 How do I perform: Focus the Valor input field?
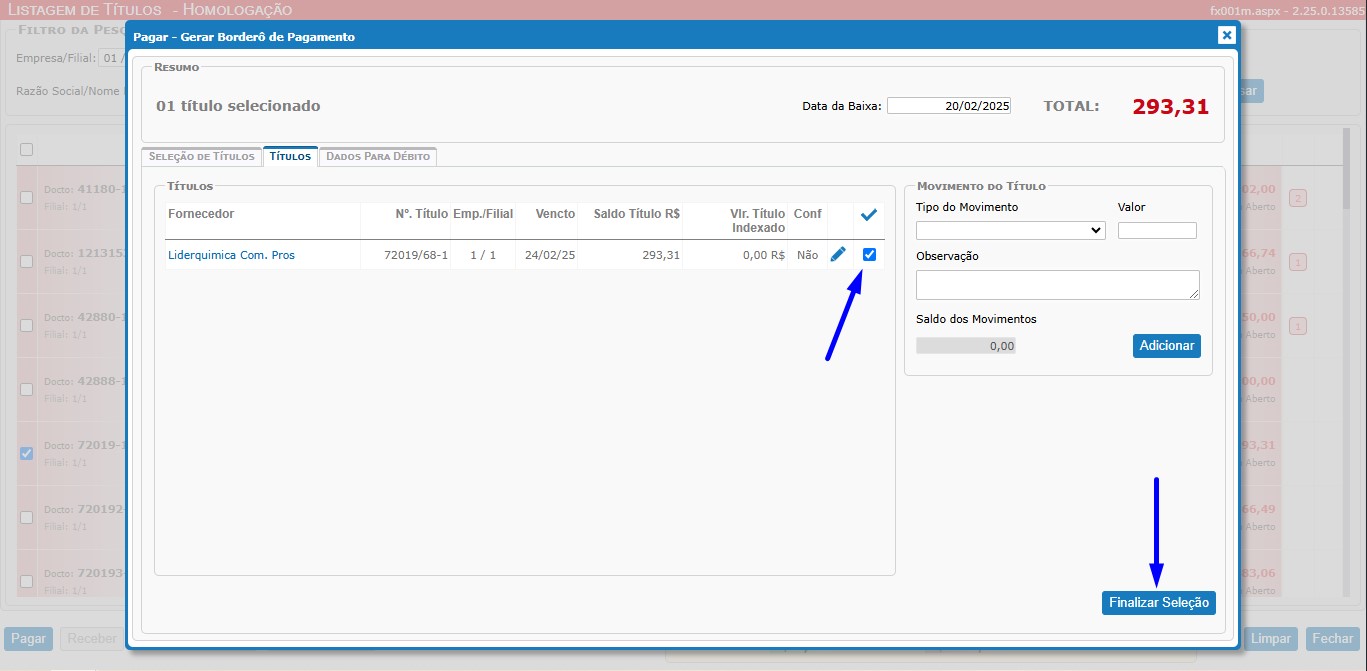click(x=1157, y=230)
